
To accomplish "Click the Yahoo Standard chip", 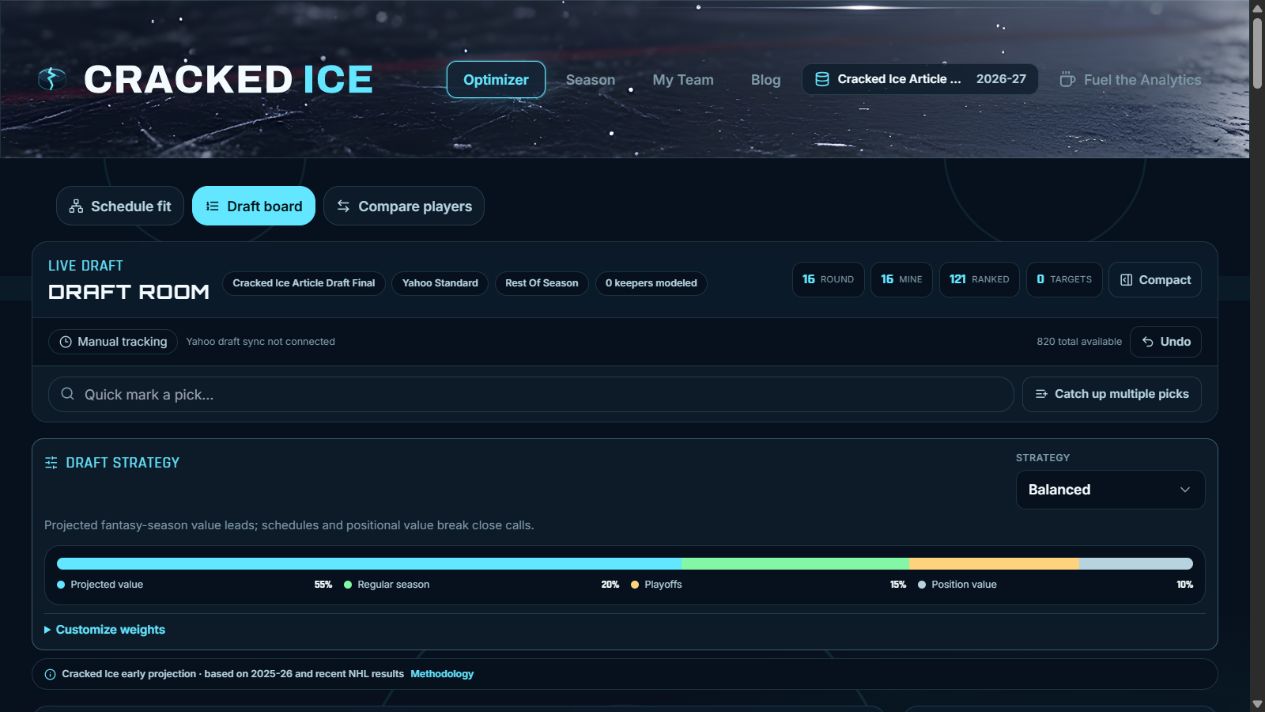I will (x=440, y=283).
